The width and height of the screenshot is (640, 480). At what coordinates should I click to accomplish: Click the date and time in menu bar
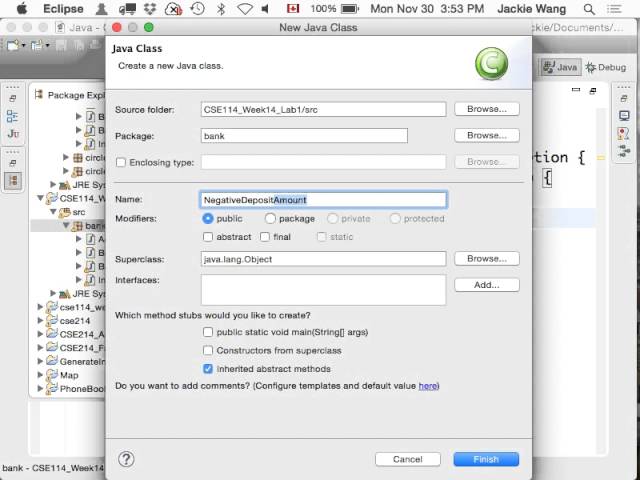(427, 9)
